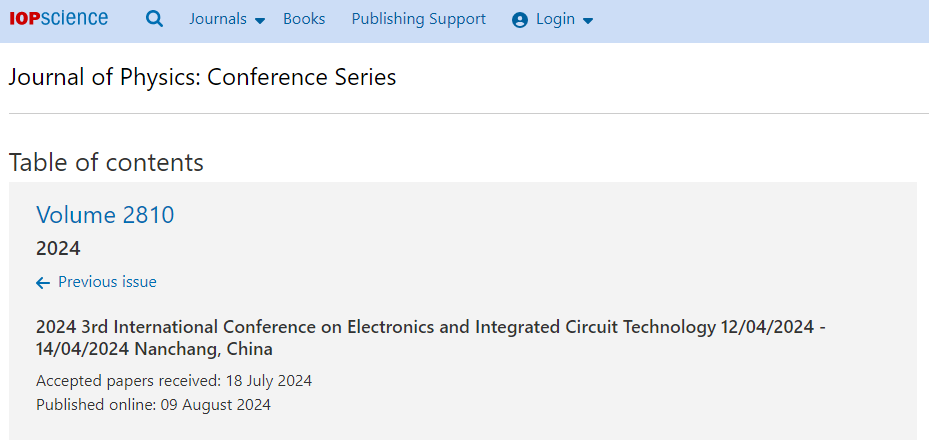Expand the Journals dropdown arrow
Image resolution: width=929 pixels, height=447 pixels.
pos(260,21)
